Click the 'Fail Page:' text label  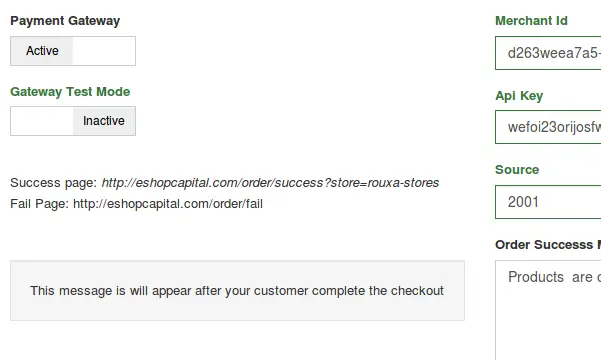coord(39,204)
